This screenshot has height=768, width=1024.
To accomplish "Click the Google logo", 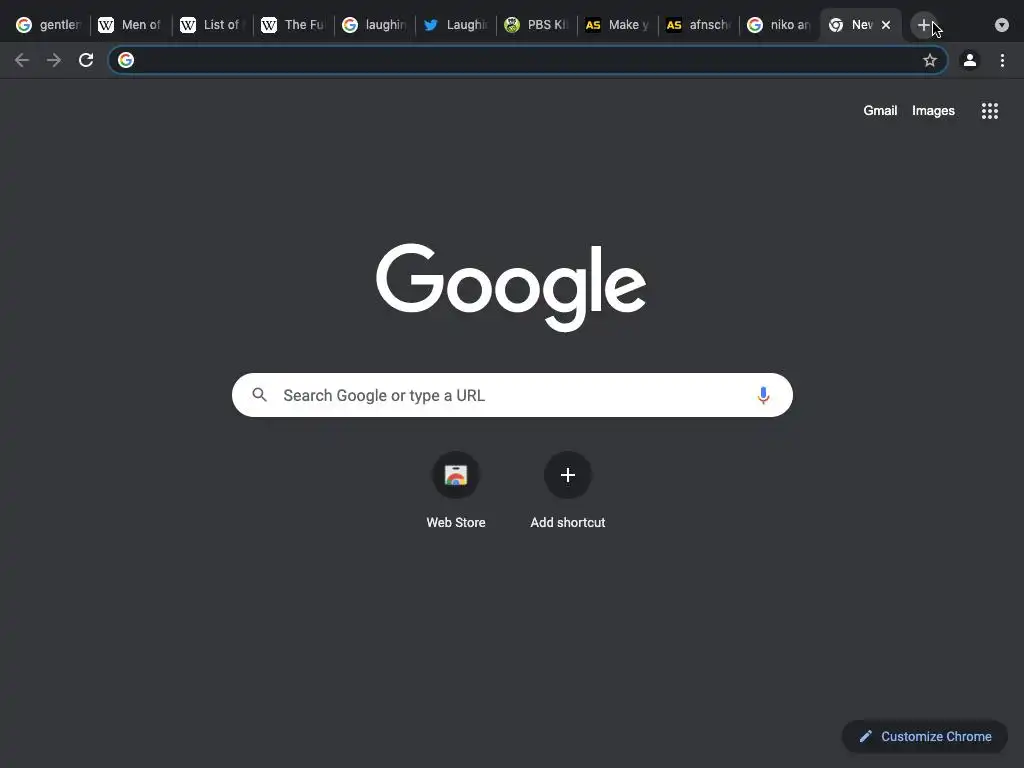I will pyautogui.click(x=511, y=287).
